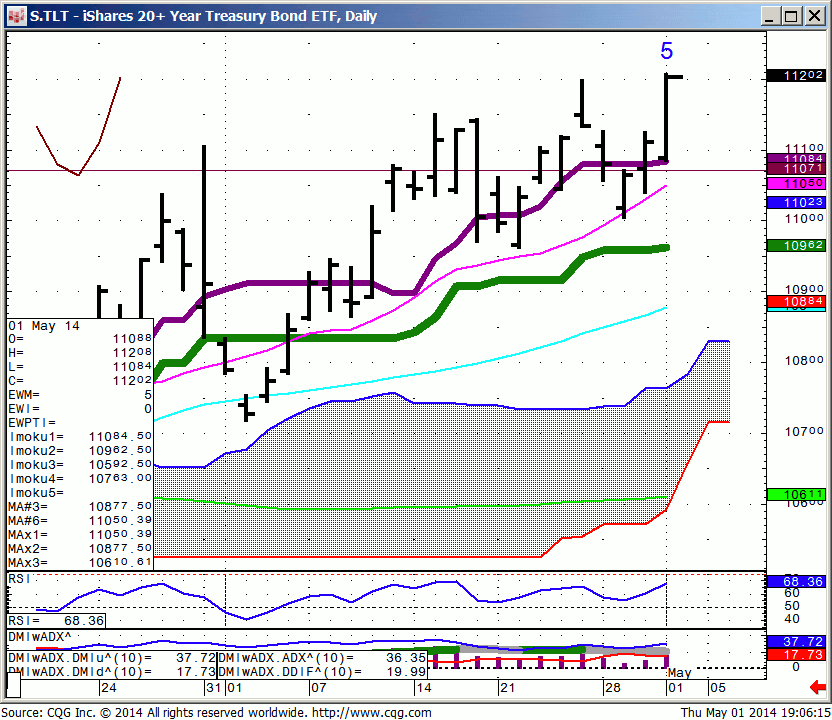
Task: Select the blue 11023 price label
Action: (796, 202)
